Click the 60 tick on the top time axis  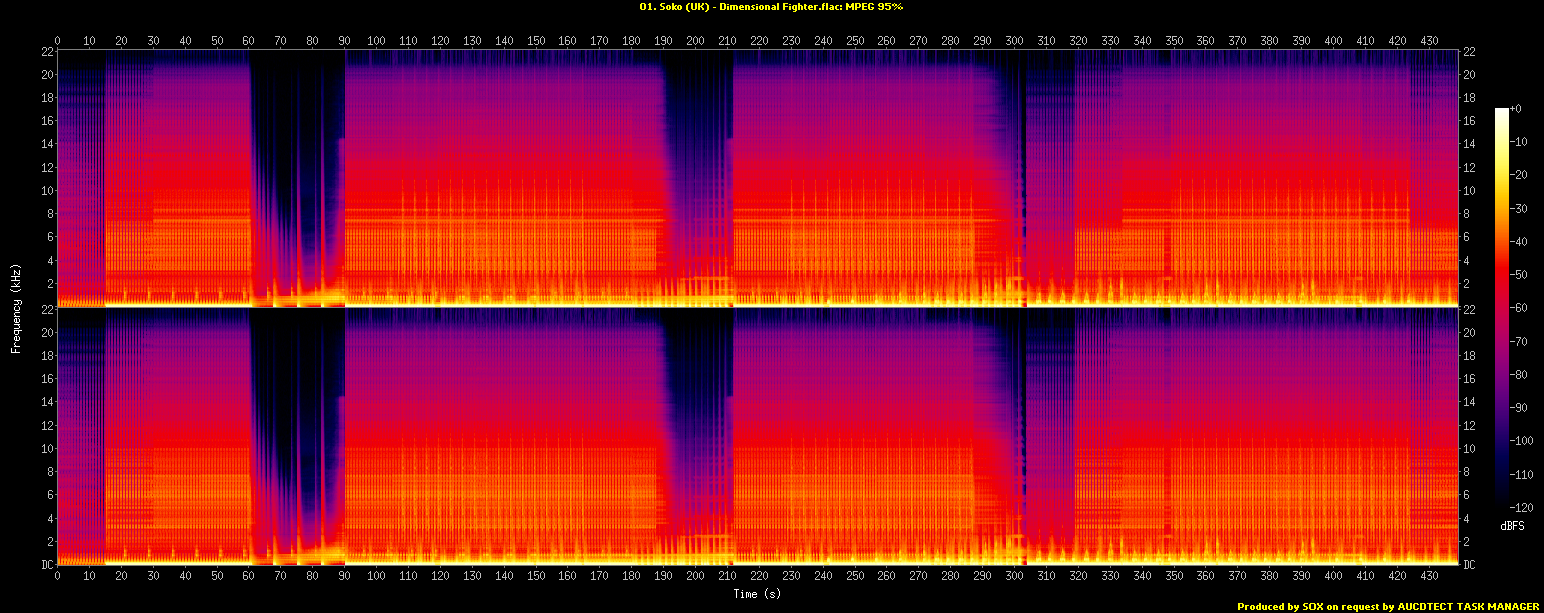(x=249, y=41)
